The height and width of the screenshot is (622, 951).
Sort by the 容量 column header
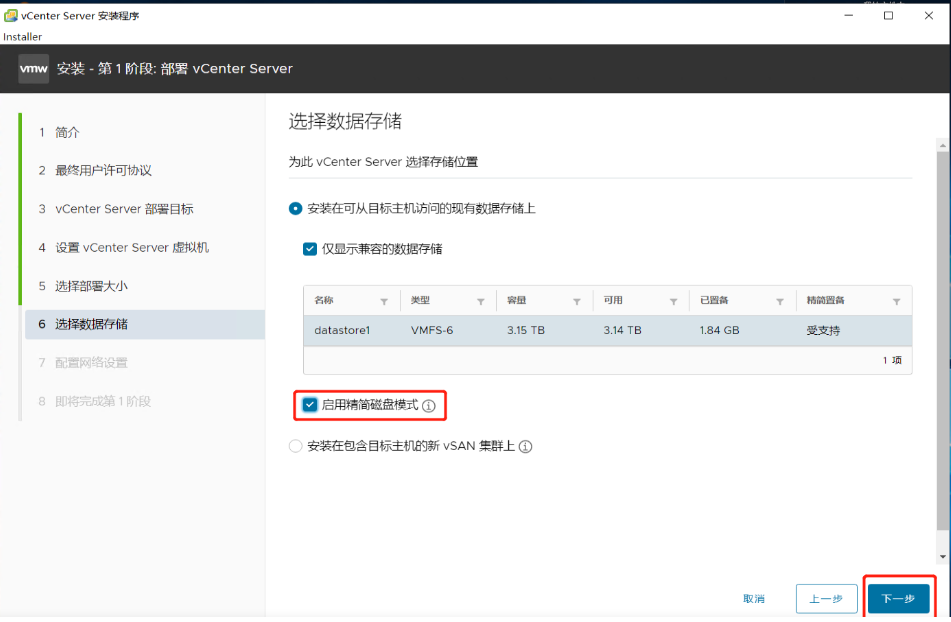pyautogui.click(x=517, y=300)
